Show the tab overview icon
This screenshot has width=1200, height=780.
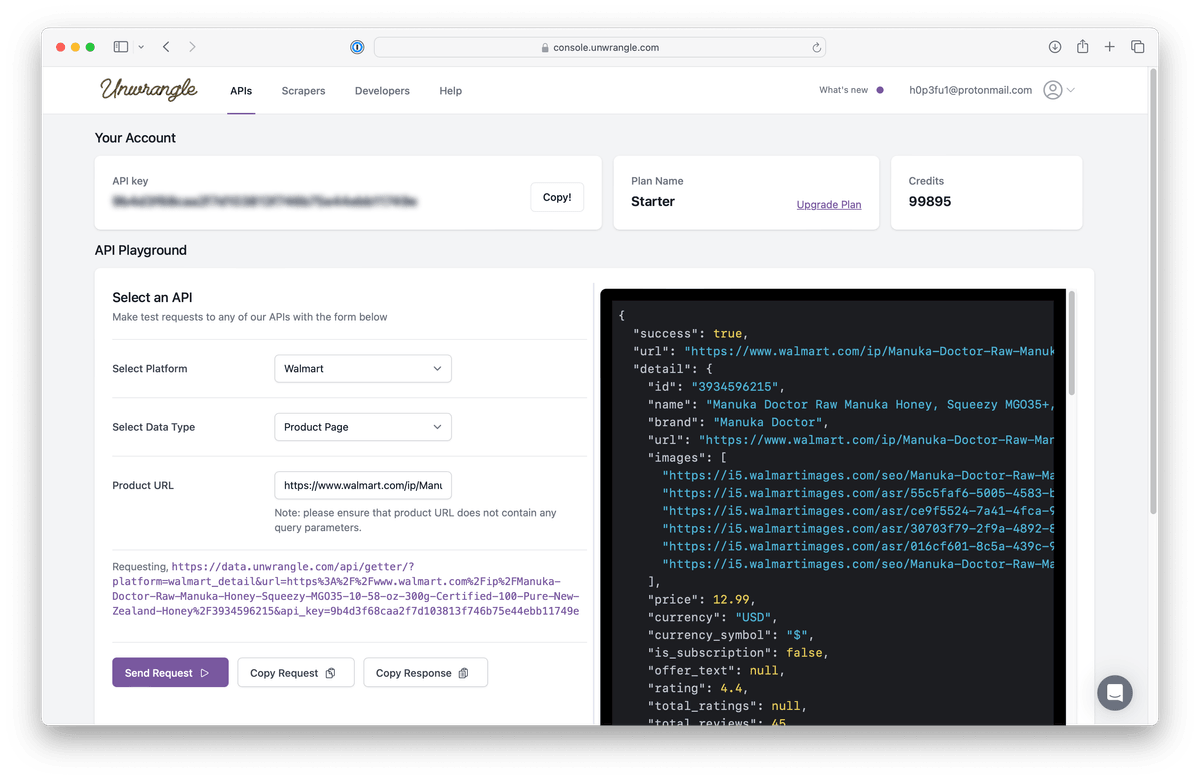click(x=1137, y=47)
